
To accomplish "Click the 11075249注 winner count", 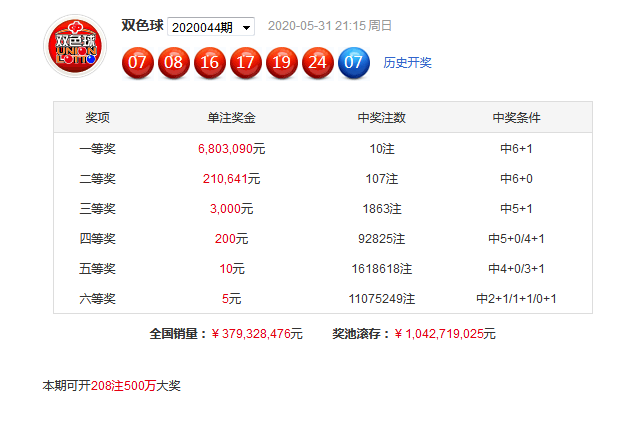I will (x=382, y=299).
